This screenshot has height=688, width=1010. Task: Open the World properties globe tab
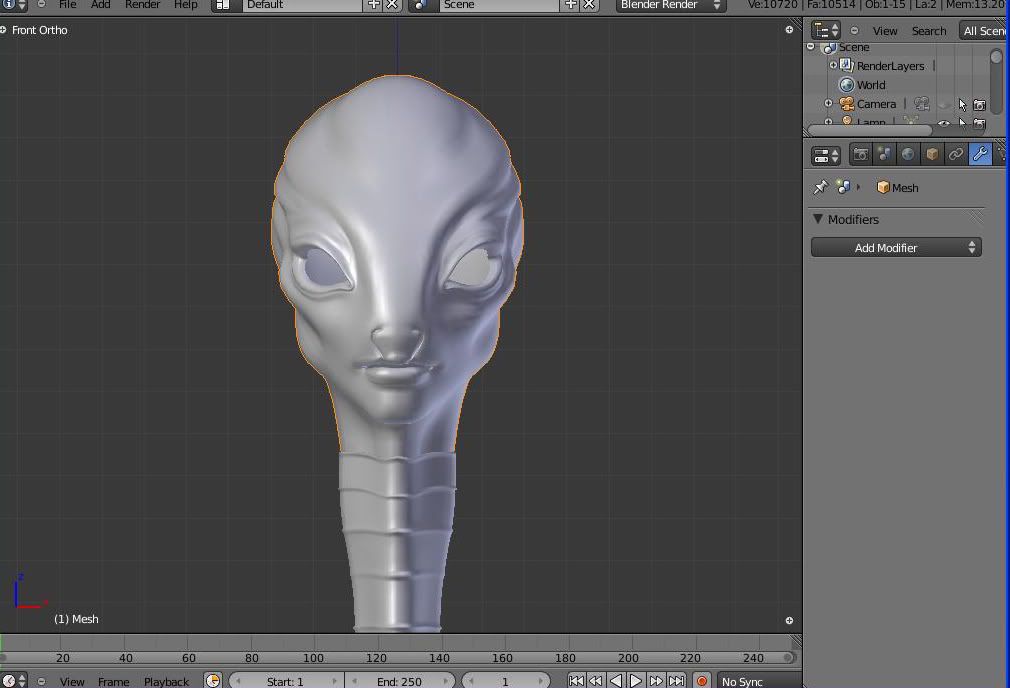[x=908, y=154]
